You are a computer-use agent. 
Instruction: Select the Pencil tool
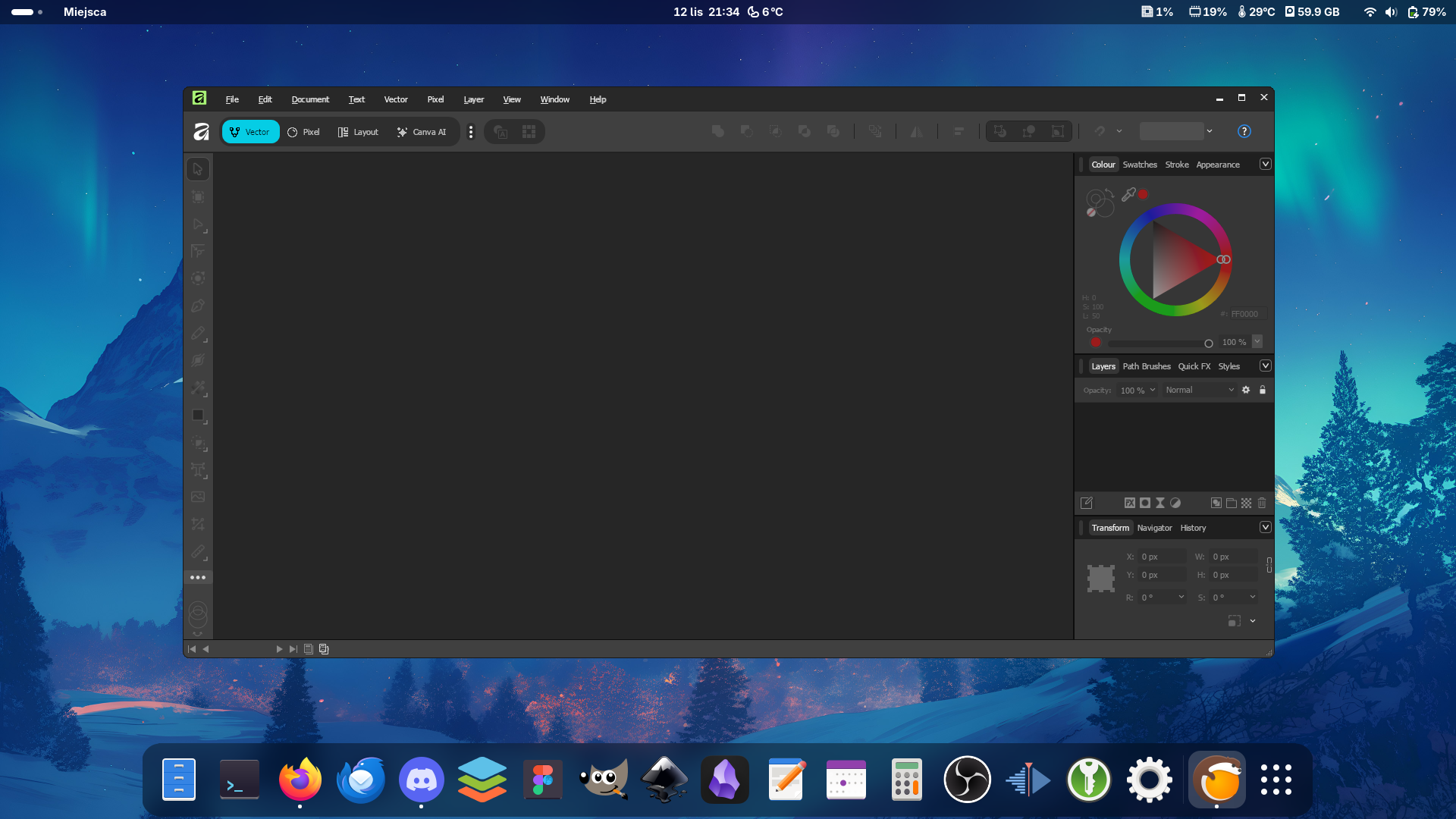click(198, 334)
